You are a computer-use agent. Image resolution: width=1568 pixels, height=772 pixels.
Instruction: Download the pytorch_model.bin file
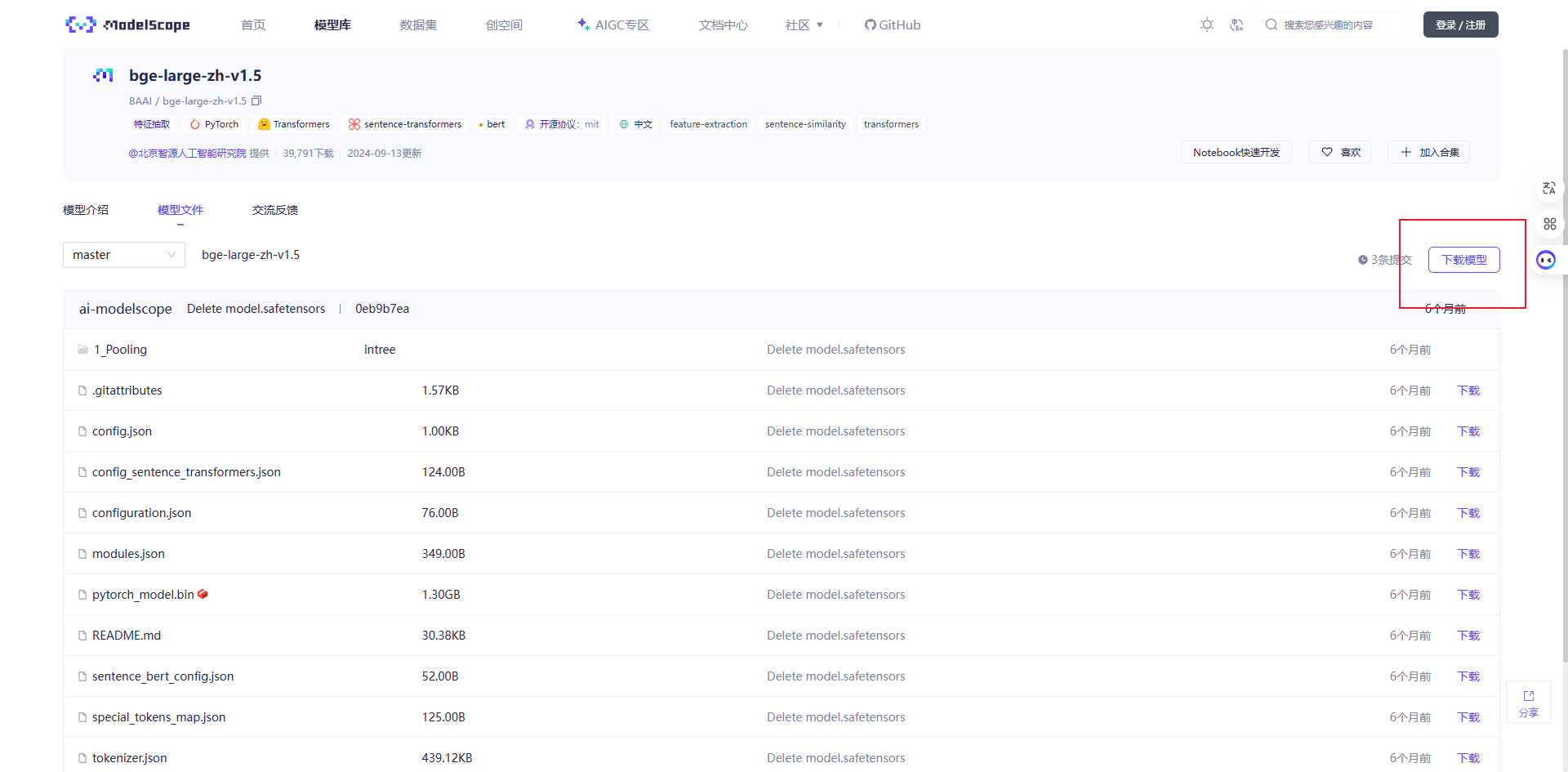1468,595
